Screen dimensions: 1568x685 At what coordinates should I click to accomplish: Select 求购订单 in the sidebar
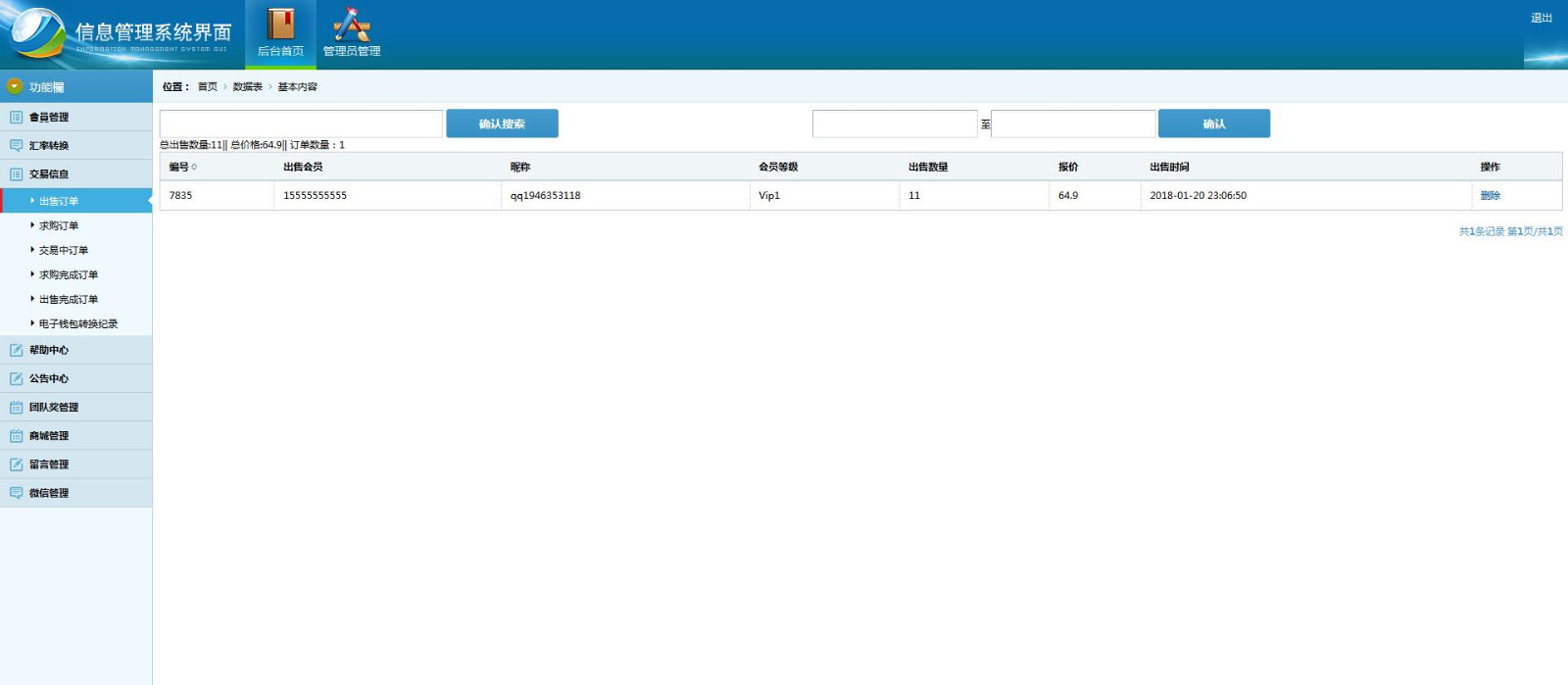tap(59, 225)
